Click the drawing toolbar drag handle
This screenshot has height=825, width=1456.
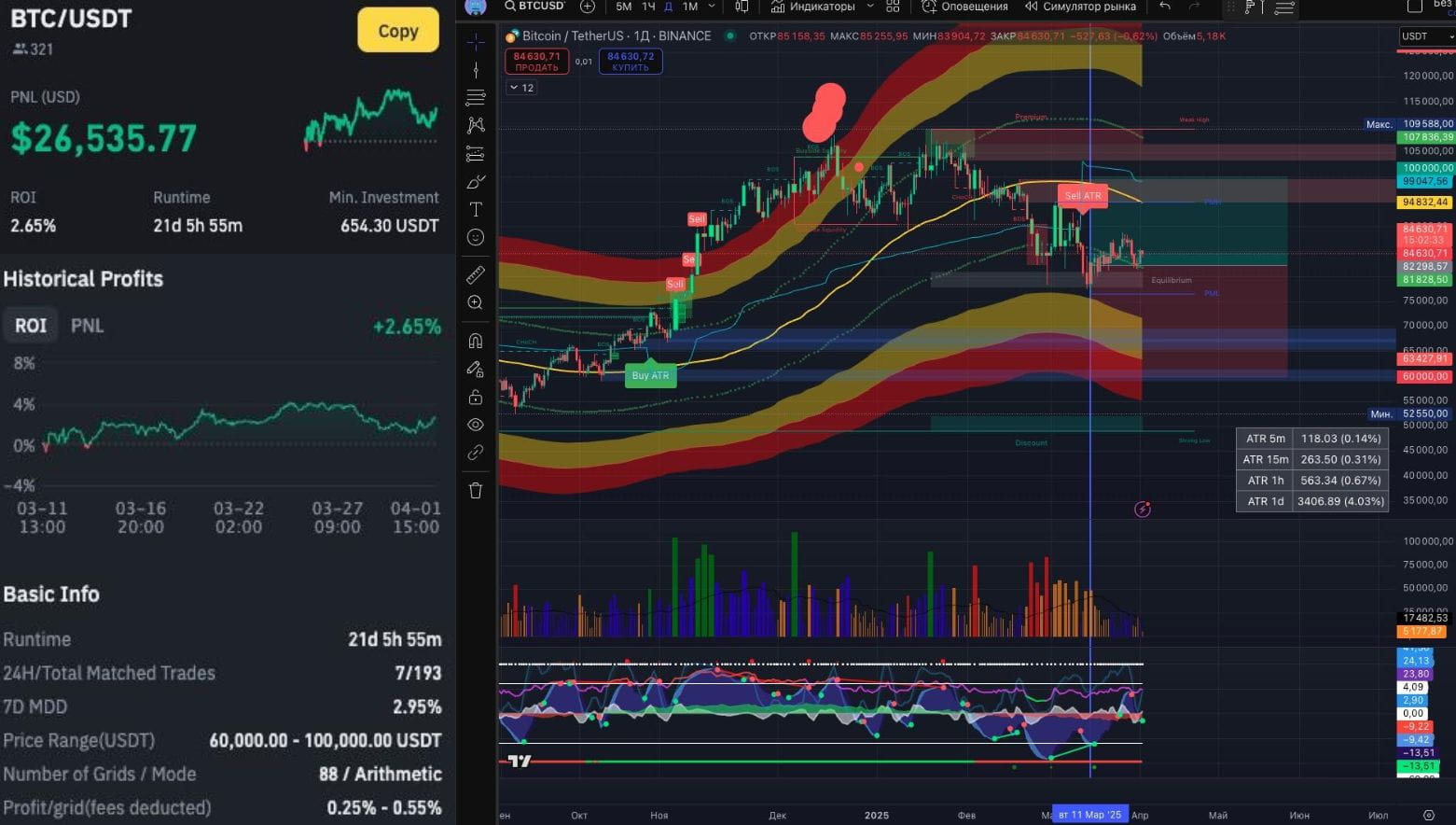[x=1230, y=7]
